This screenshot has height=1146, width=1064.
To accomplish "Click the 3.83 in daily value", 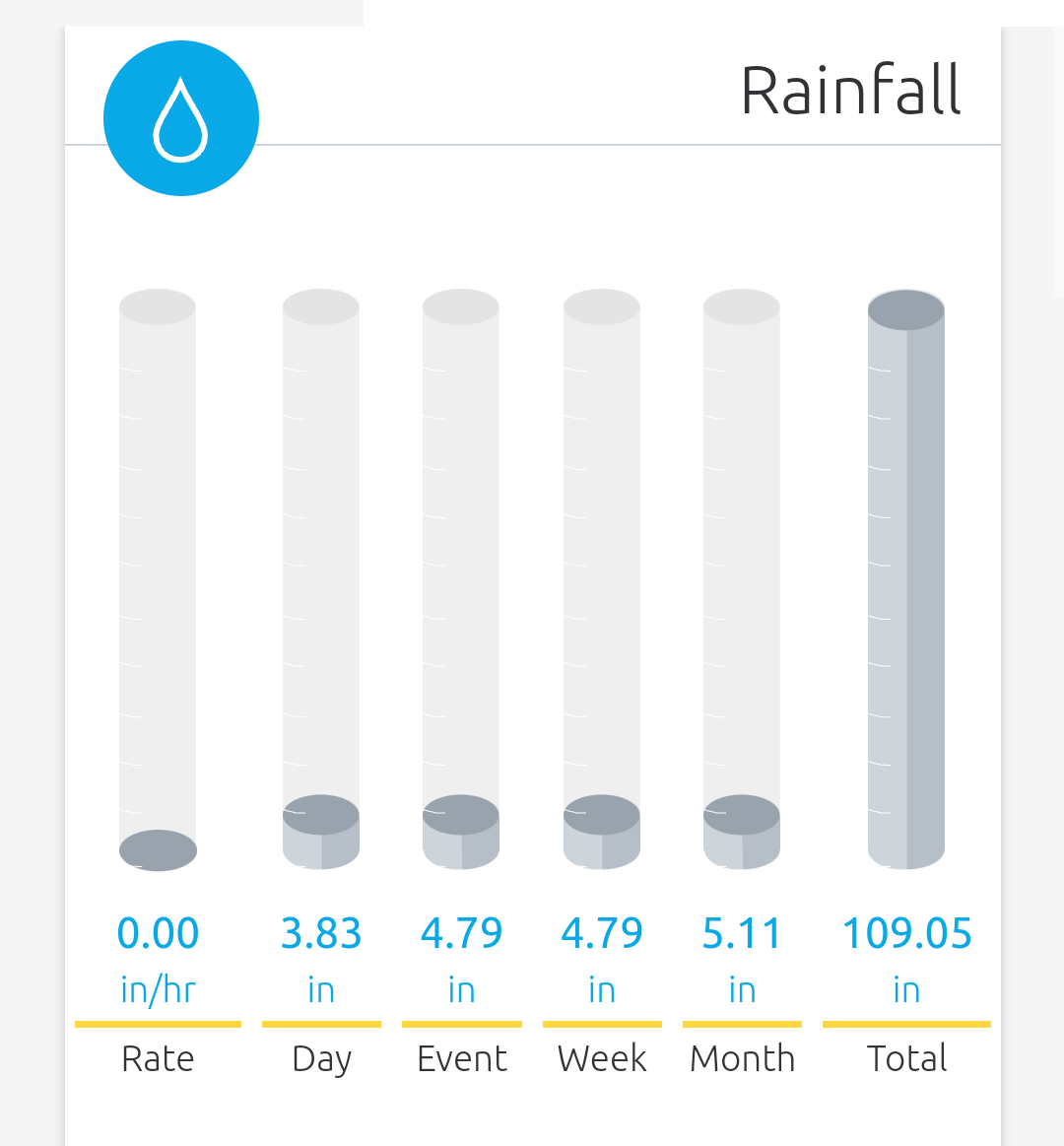I will click(321, 959).
